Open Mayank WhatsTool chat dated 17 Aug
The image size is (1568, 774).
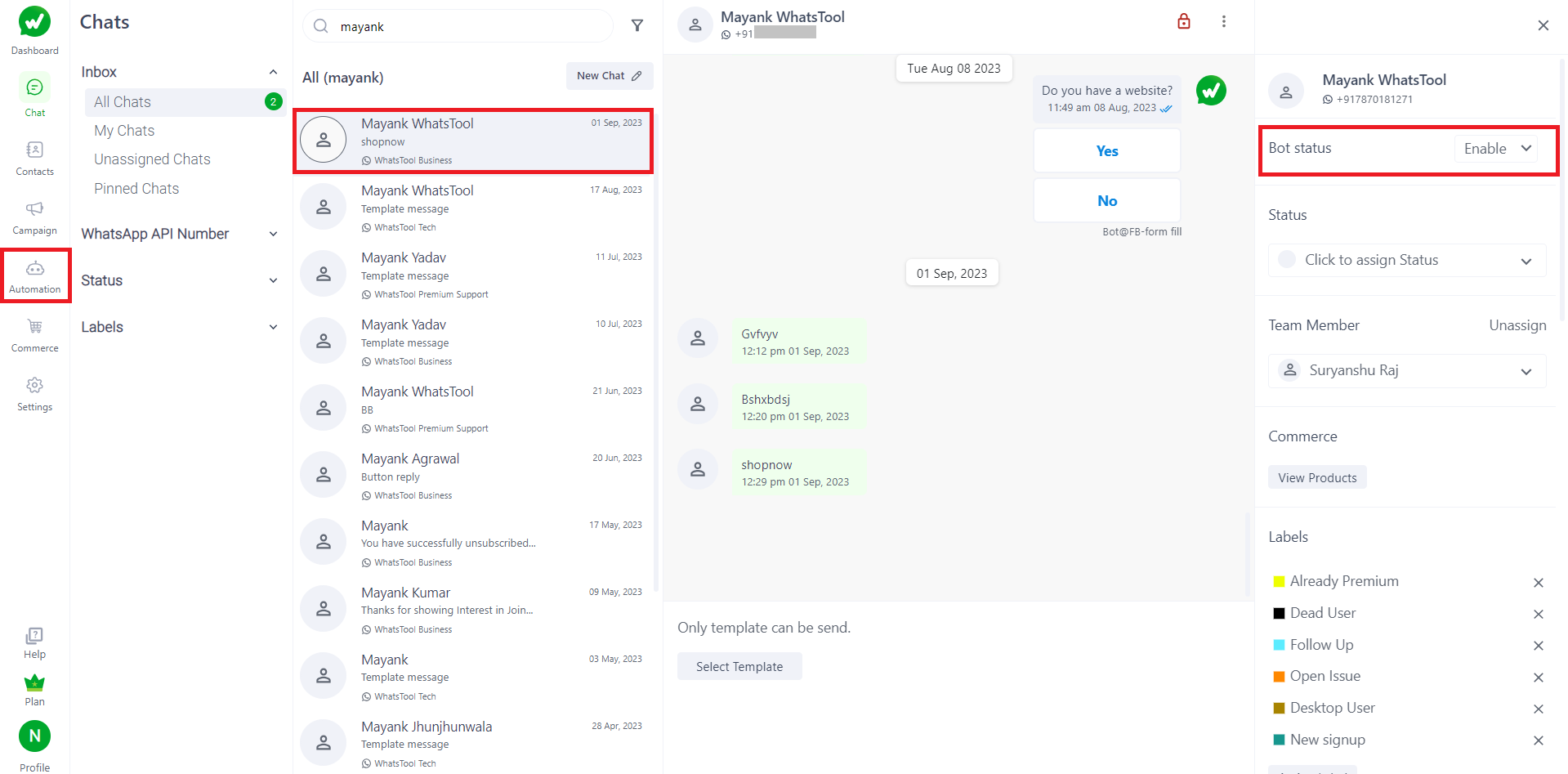(473, 208)
